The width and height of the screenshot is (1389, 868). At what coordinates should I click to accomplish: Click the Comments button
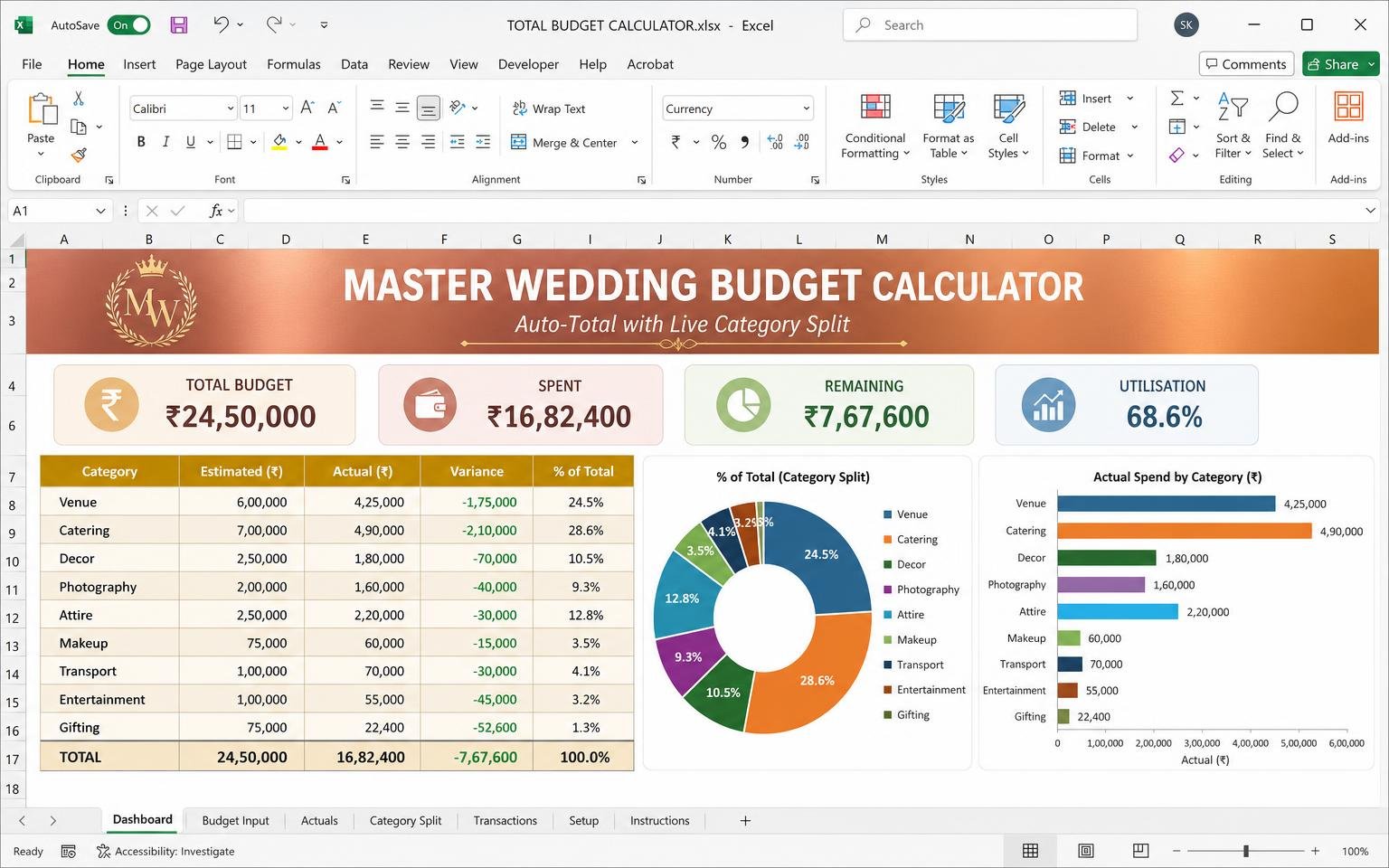tap(1246, 64)
